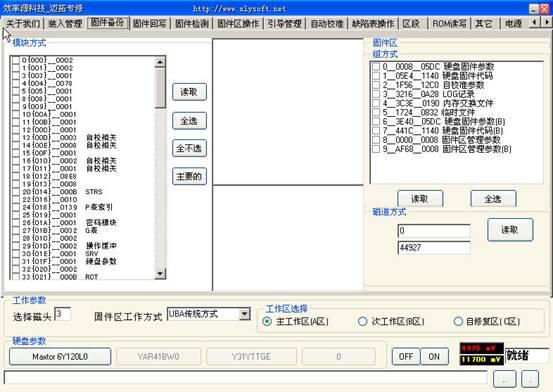The image size is (553, 392).
Task: Switch to 固件回写 tab
Action: 150,24
